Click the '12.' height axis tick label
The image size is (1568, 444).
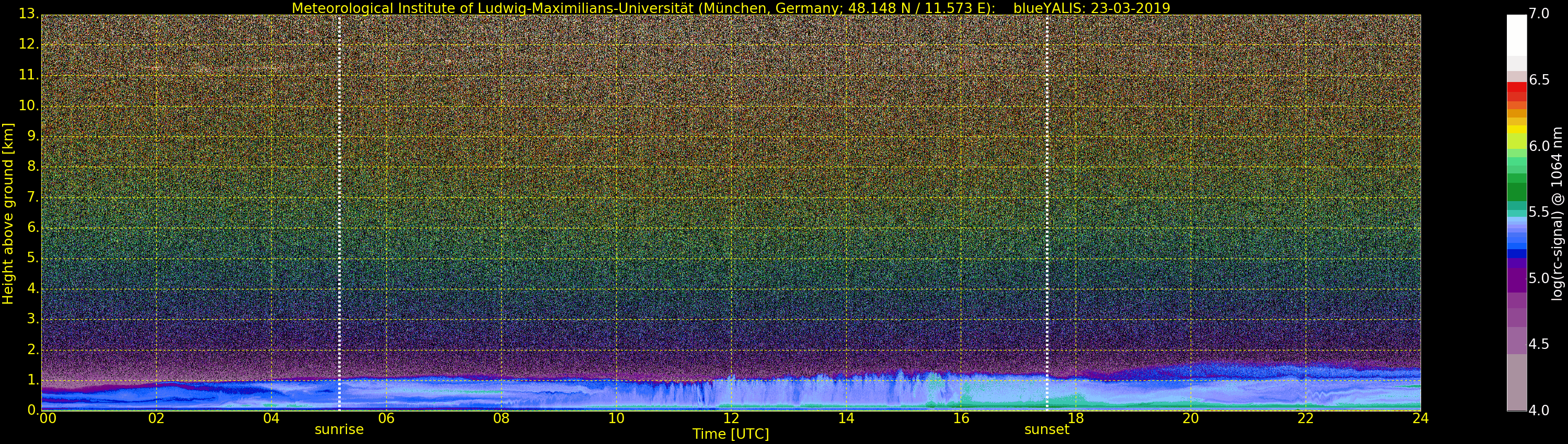click(x=29, y=44)
